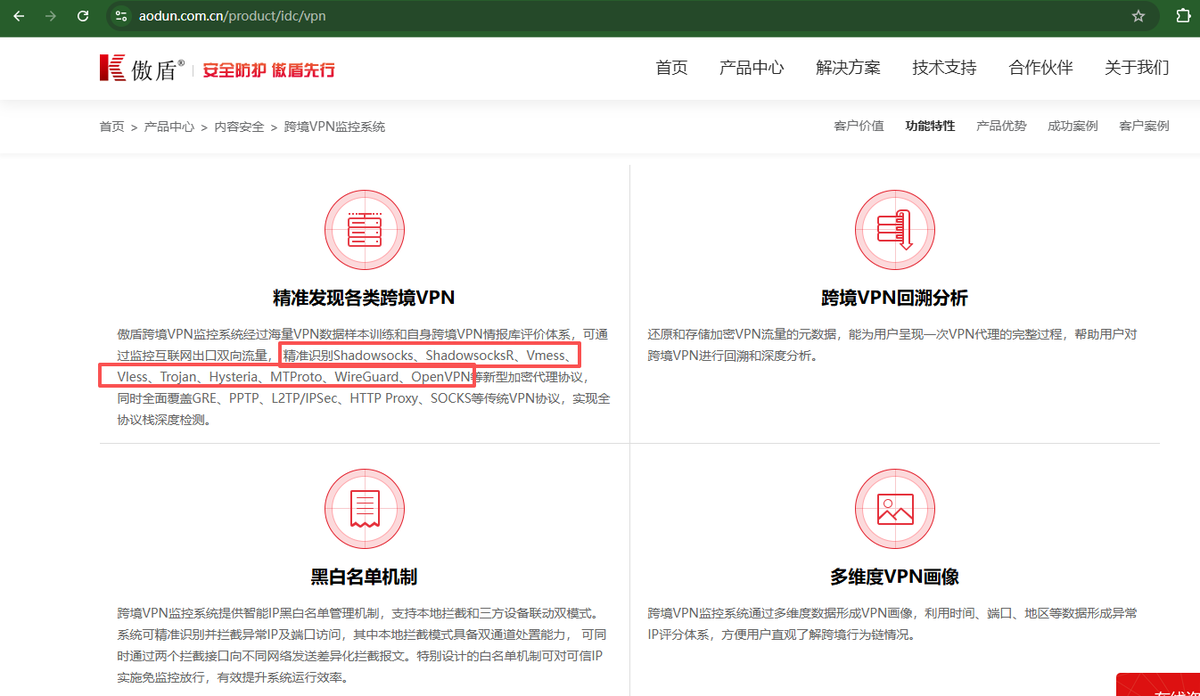Jump to 客户价值 section tab
Viewport: 1200px width, 696px height.
click(859, 126)
